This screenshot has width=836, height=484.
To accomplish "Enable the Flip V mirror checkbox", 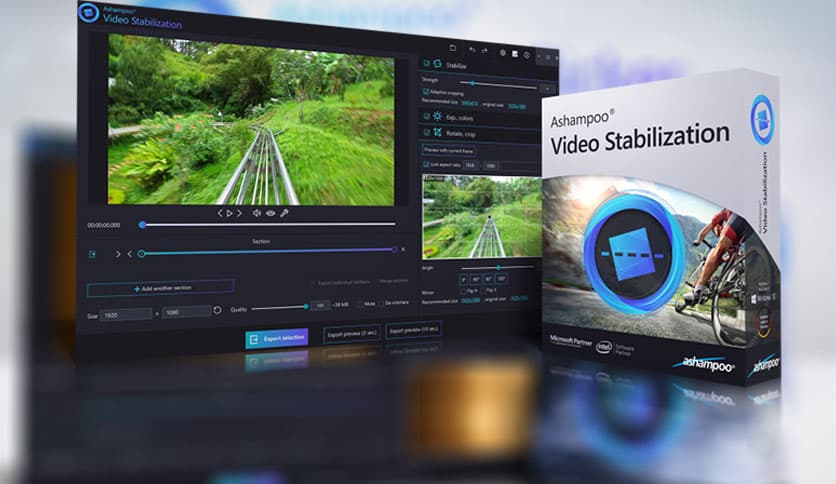I will tap(483, 291).
